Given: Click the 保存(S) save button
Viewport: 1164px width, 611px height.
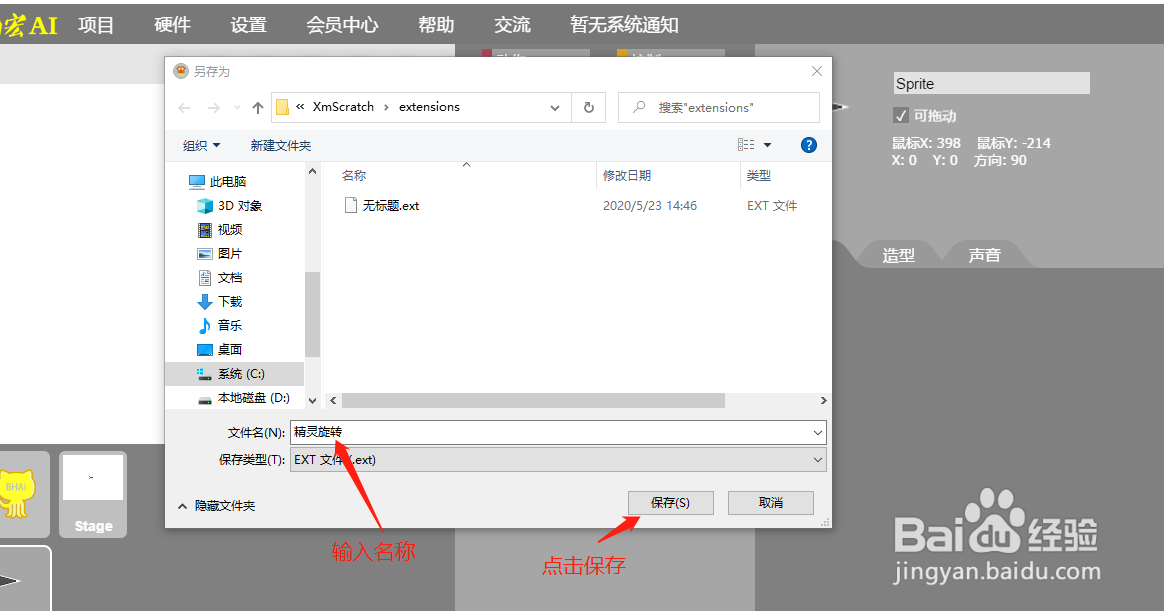Looking at the screenshot, I should click(x=670, y=502).
